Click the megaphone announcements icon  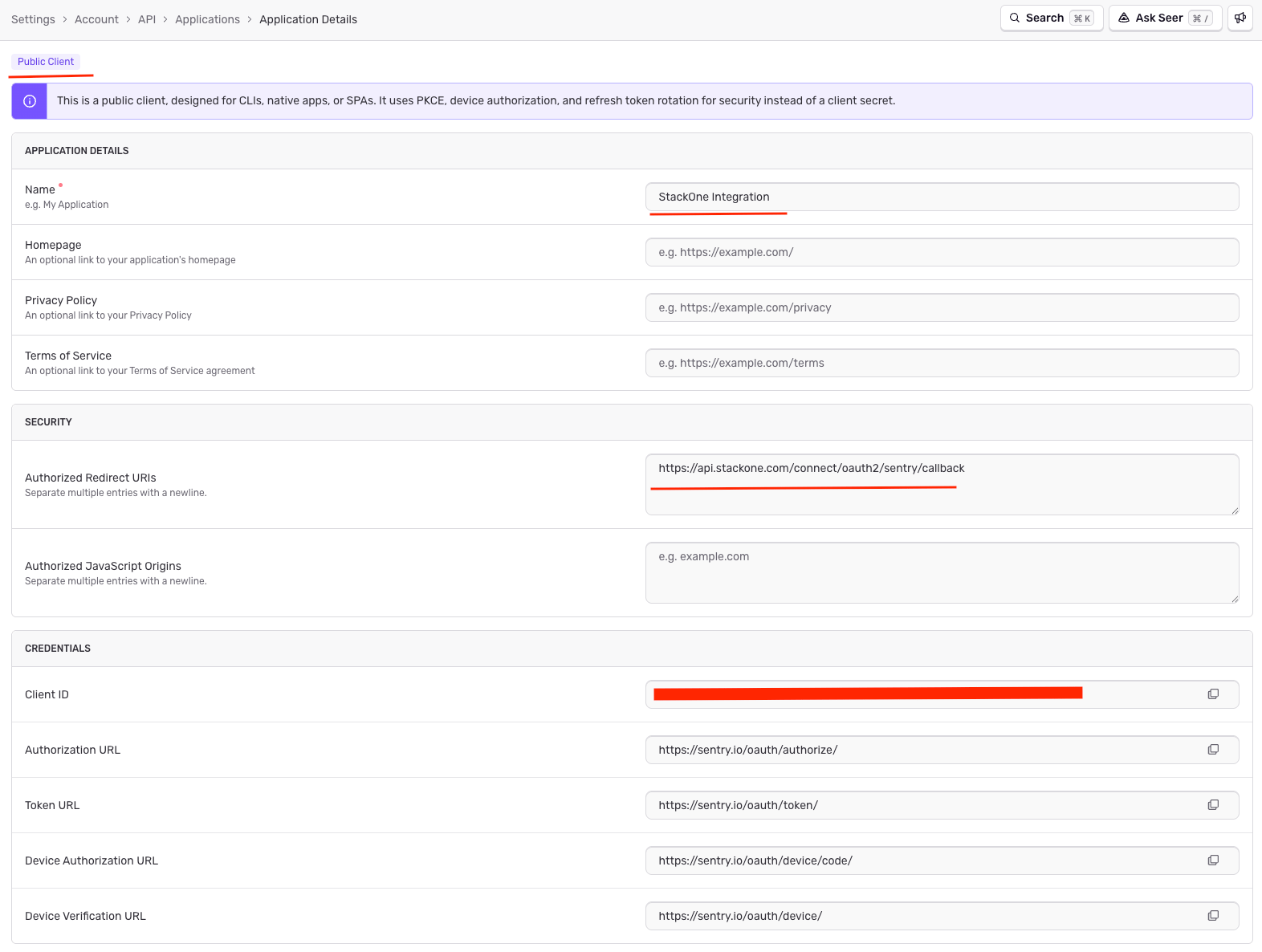click(x=1240, y=18)
